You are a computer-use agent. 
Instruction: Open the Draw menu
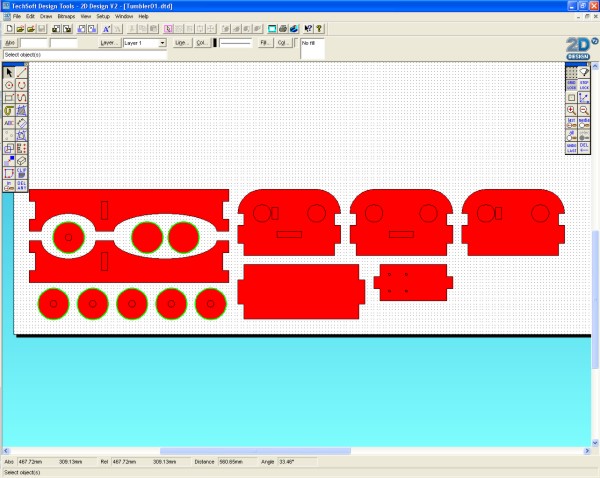[x=46, y=16]
